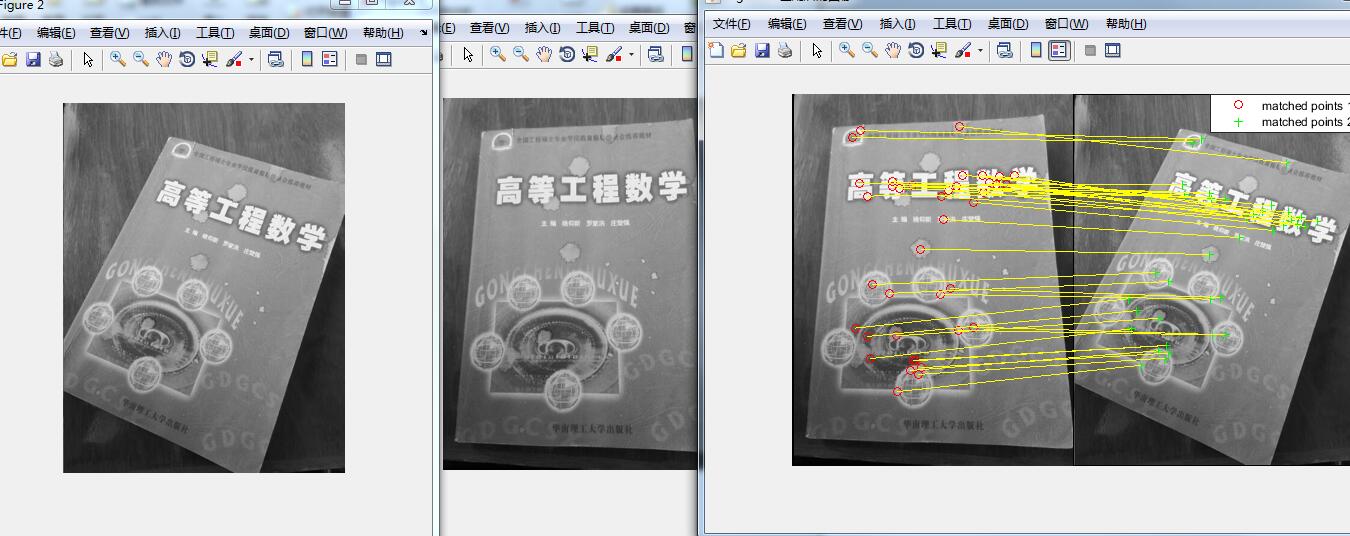Toggle Insert Legend in Figure 2 window
Viewport: 1350px width, 536px height.
pos(330,60)
